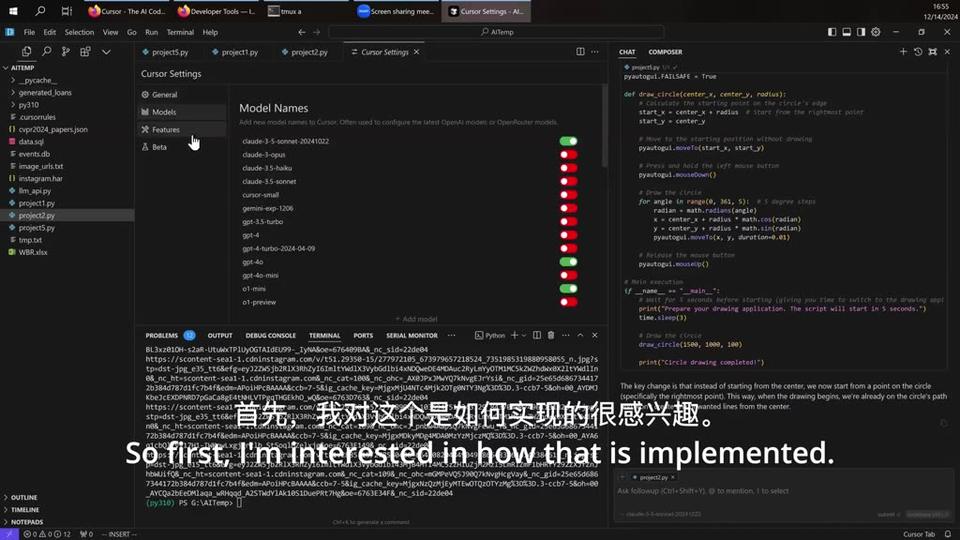Expand the py310 folder
This screenshot has width=960, height=540.
(x=28, y=105)
